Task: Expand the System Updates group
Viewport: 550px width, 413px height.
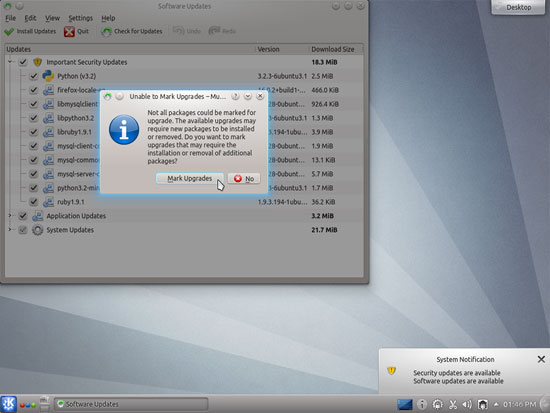Action: pos(10,229)
